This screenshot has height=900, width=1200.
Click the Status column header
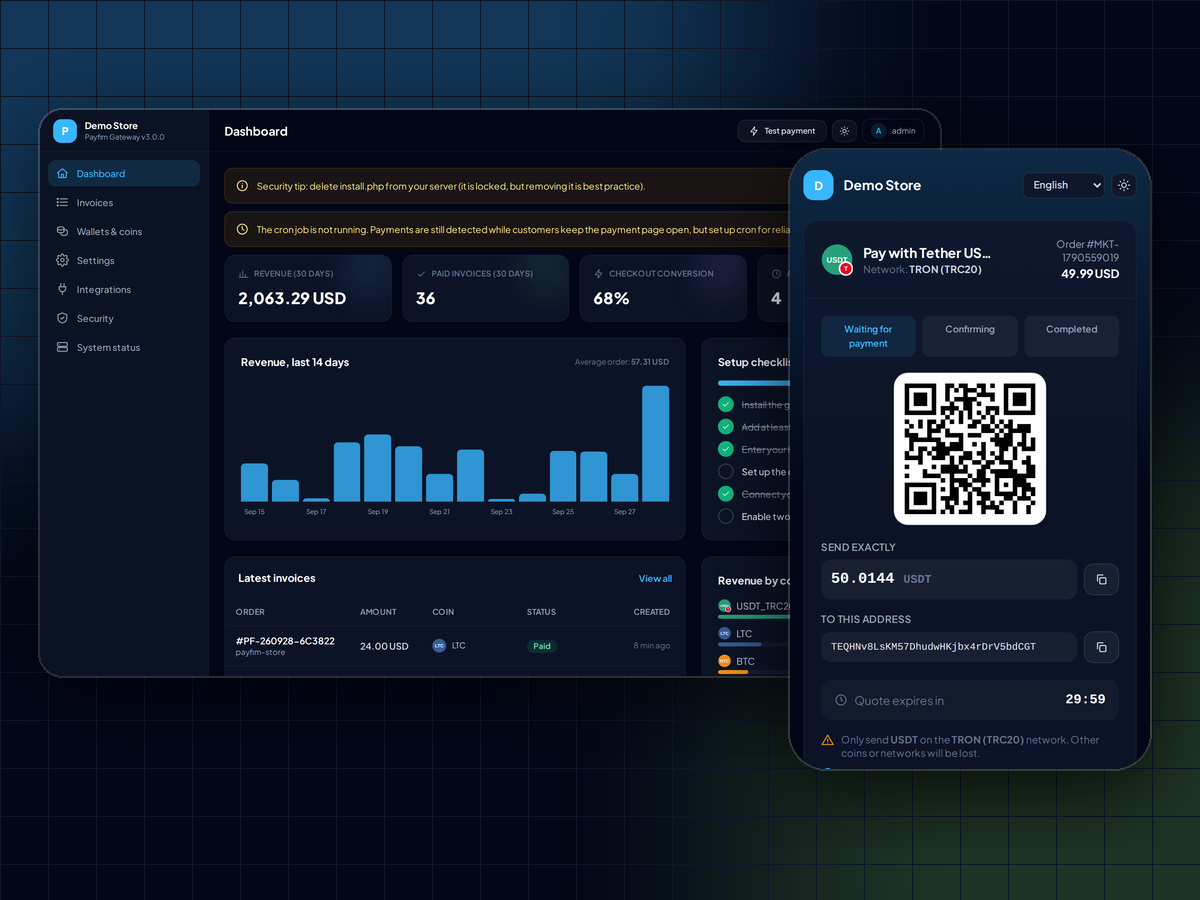(541, 612)
